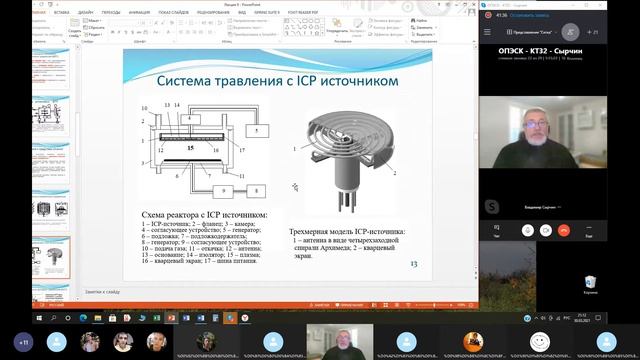Switch to the ПЕРЕХОДЫ tab

(111, 13)
